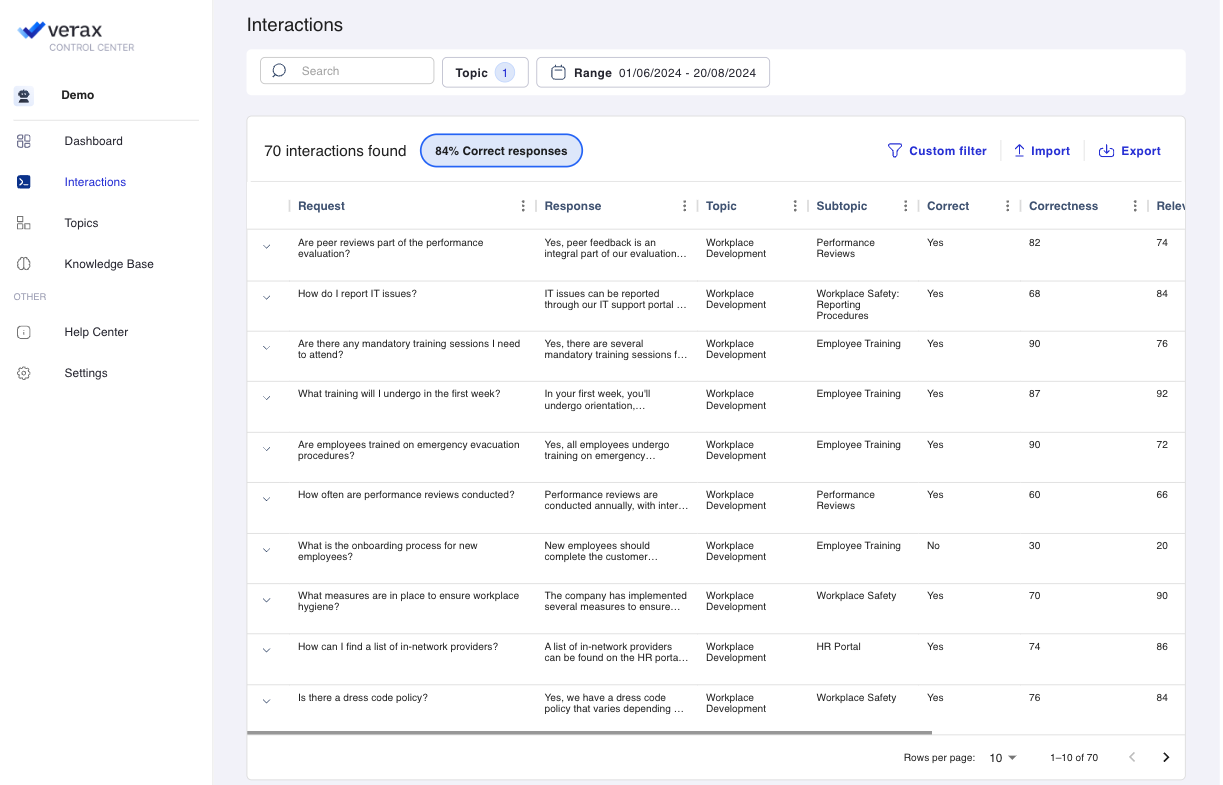This screenshot has height=785, width=1223.
Task: Click the table's horizontal scrollbar
Action: pos(590,733)
